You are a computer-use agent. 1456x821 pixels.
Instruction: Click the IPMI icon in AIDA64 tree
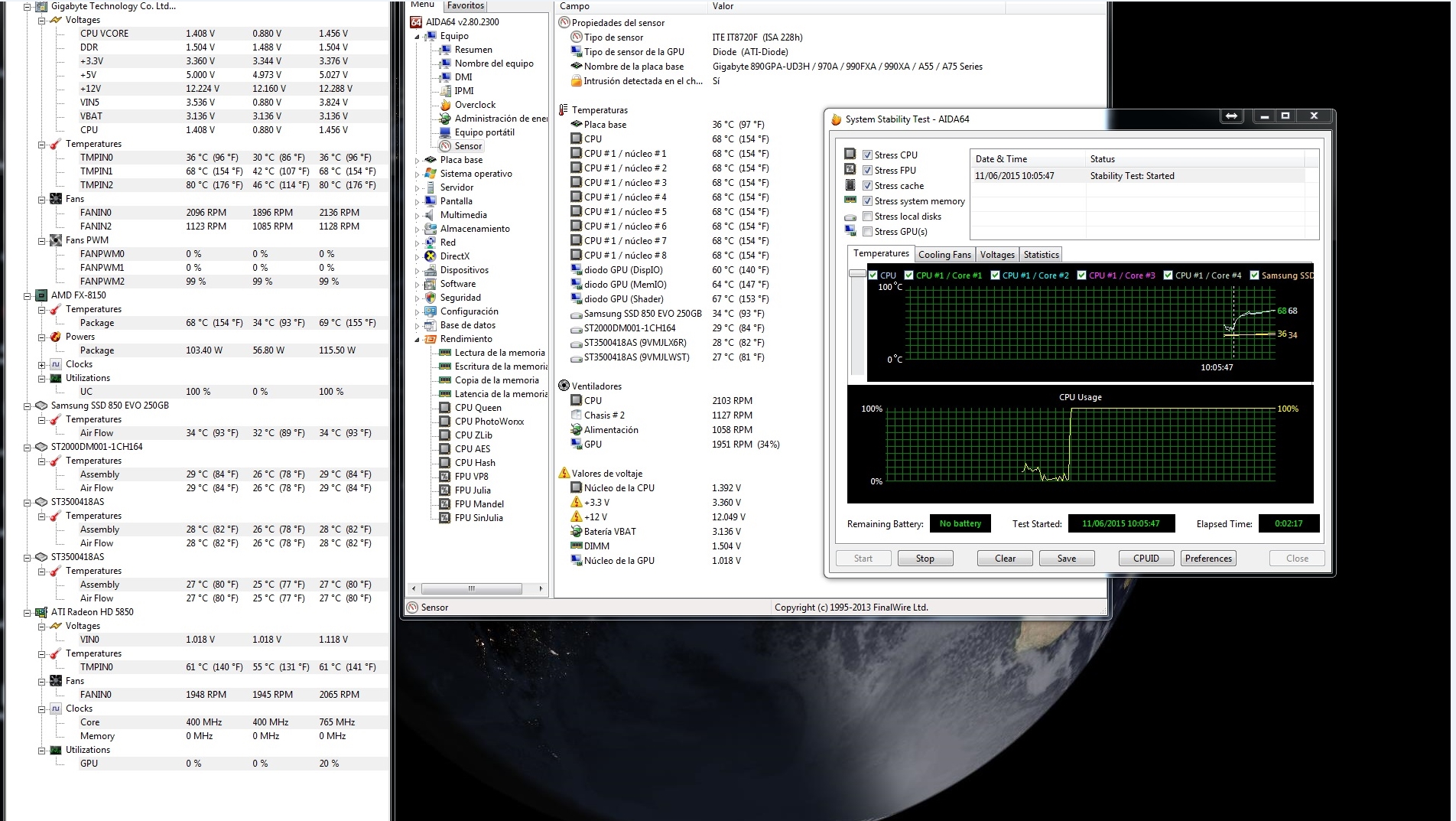[445, 91]
